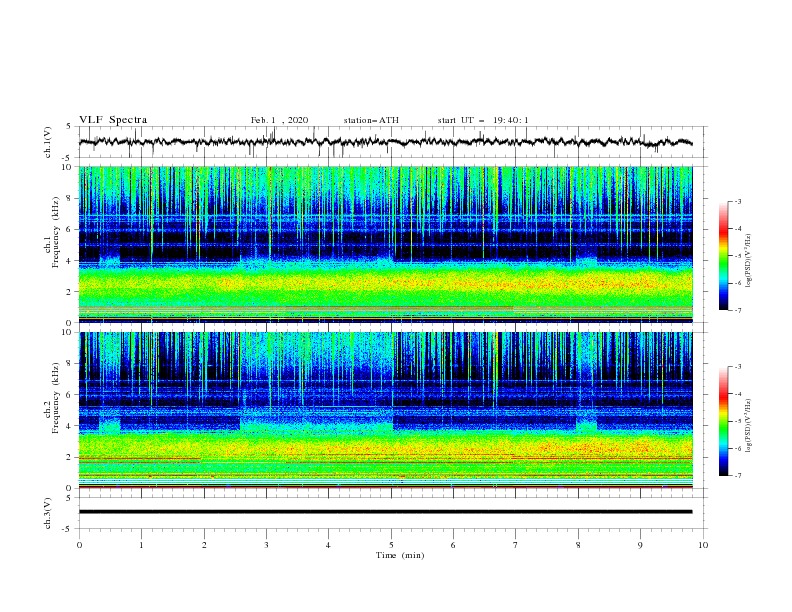
Task: Click the "log(PSD)(V²/Hz)" label beside ch.2 colorbar
Action: (749, 425)
